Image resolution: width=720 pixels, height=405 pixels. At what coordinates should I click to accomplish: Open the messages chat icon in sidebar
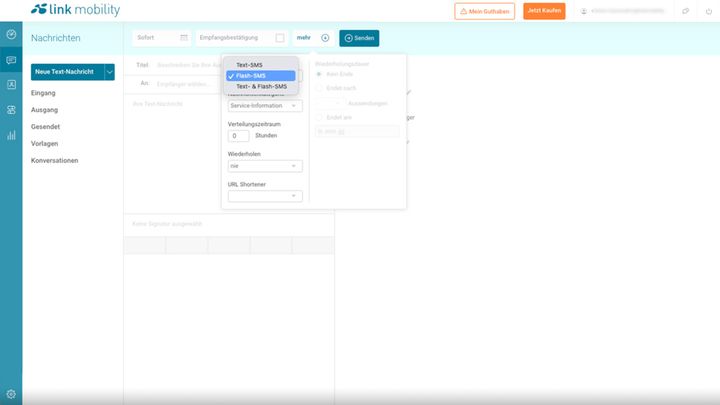(x=11, y=60)
